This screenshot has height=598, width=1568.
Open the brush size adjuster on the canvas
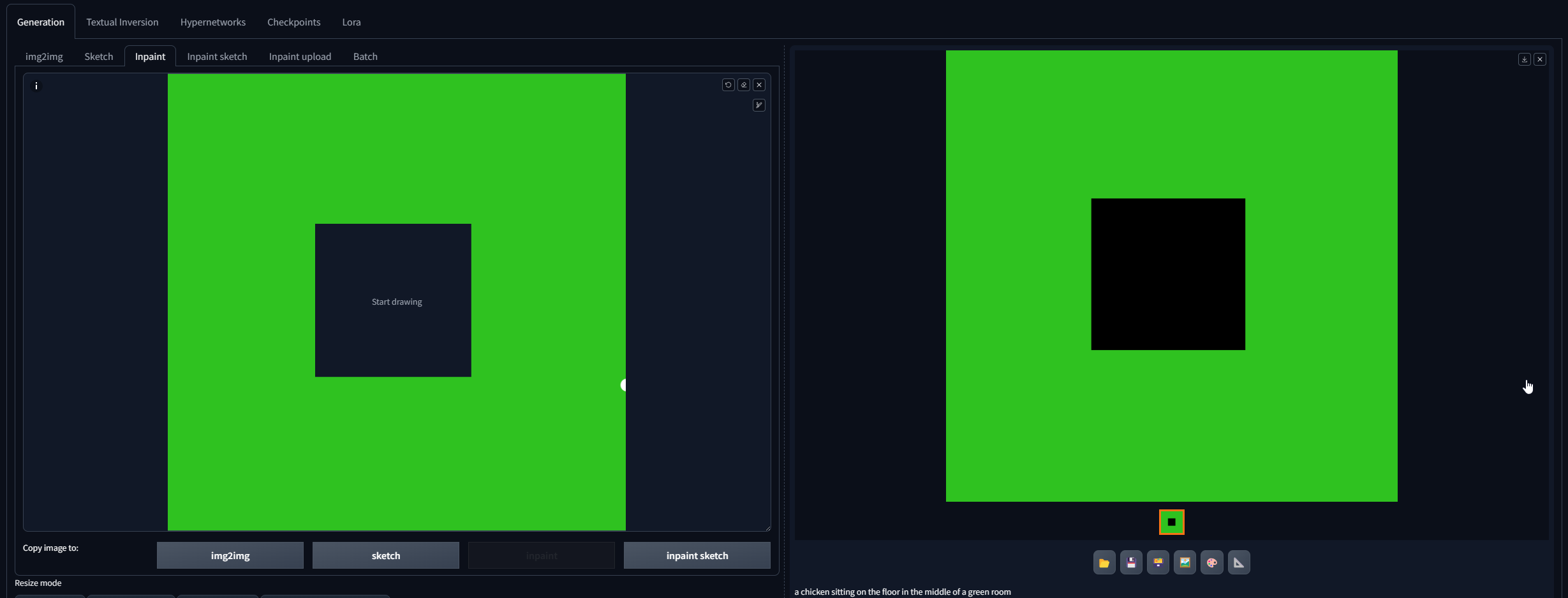(759, 105)
